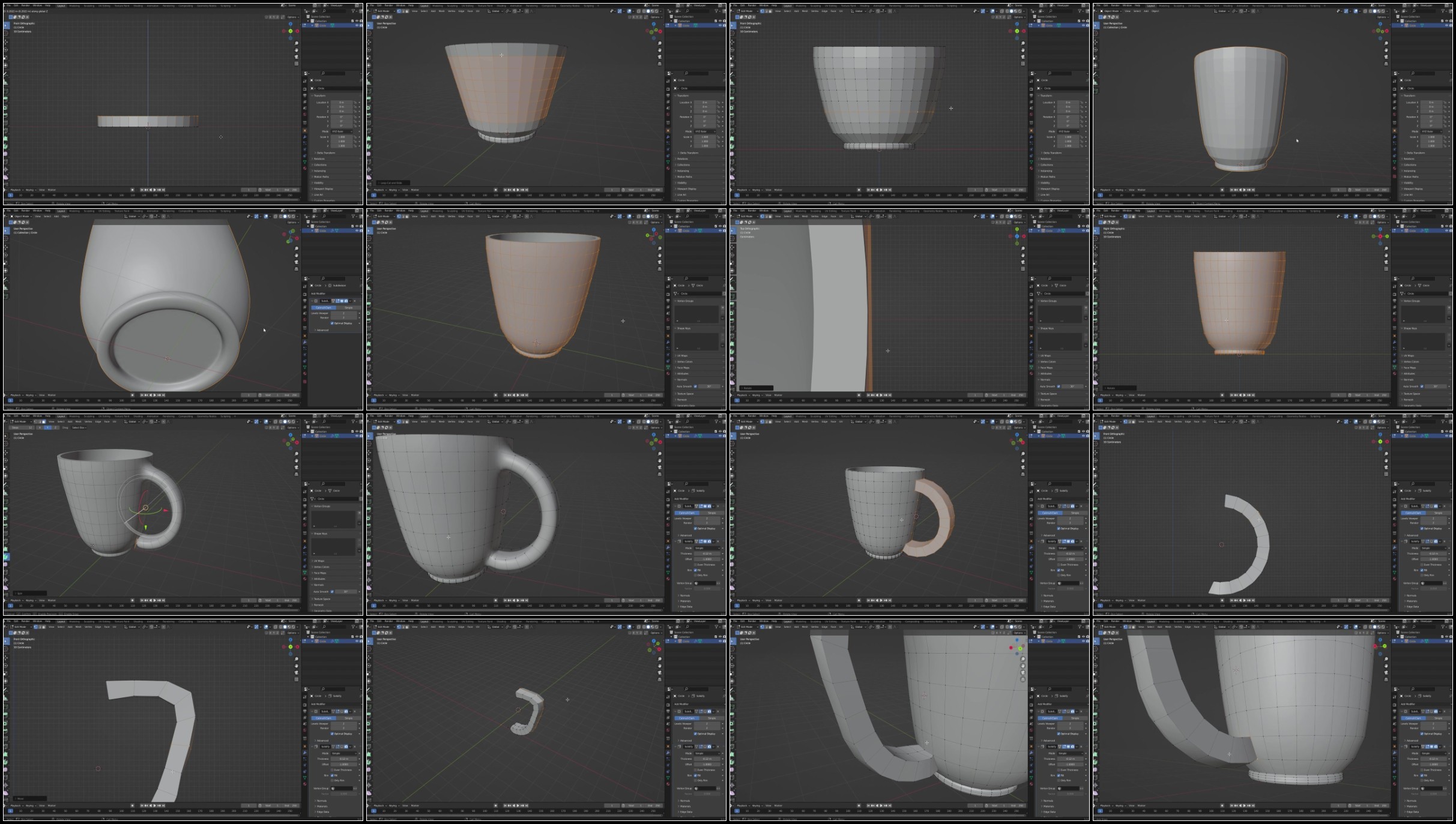1456x824 pixels.
Task: In the flat-disc frame, click the Location X field
Action: tap(342, 103)
